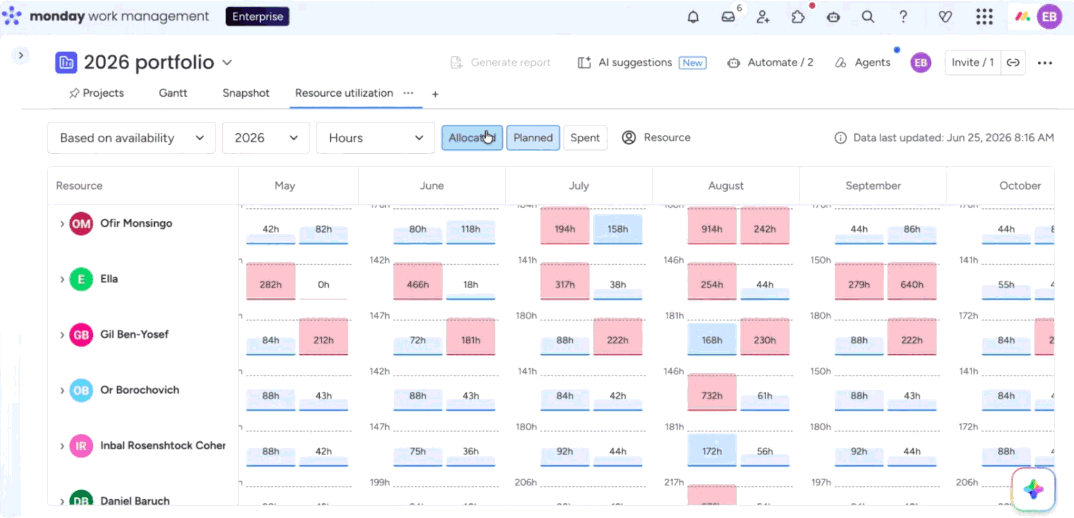This screenshot has height=518, width=1074.
Task: Toggle the Allocated filter
Action: pos(472,138)
